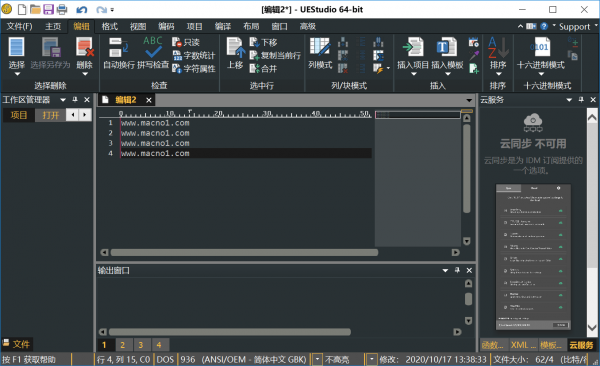Select the 打开 tab in workspace manager
Screen dimensions: 600x366
click(x=51, y=115)
